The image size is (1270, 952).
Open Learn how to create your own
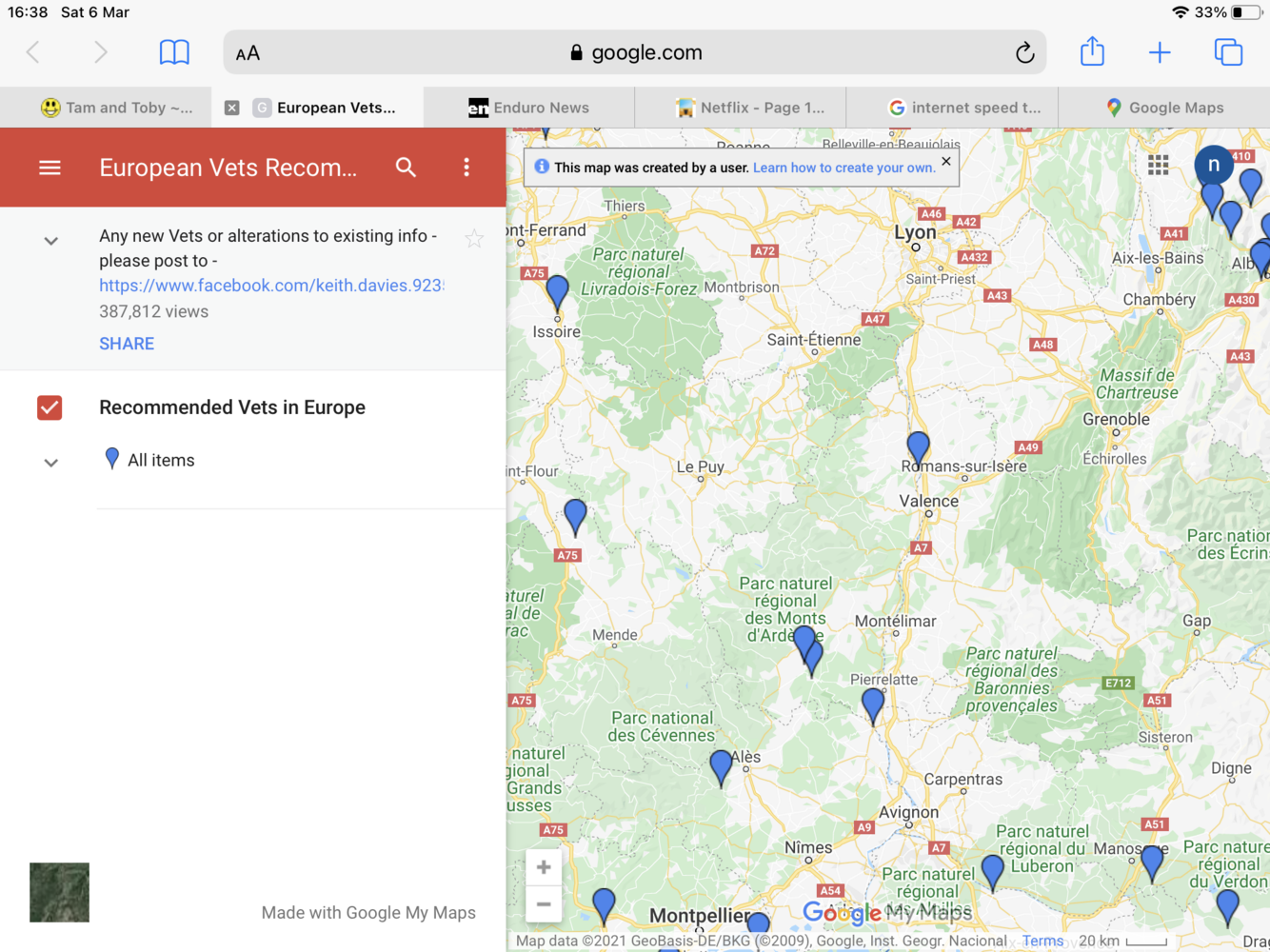coord(843,168)
